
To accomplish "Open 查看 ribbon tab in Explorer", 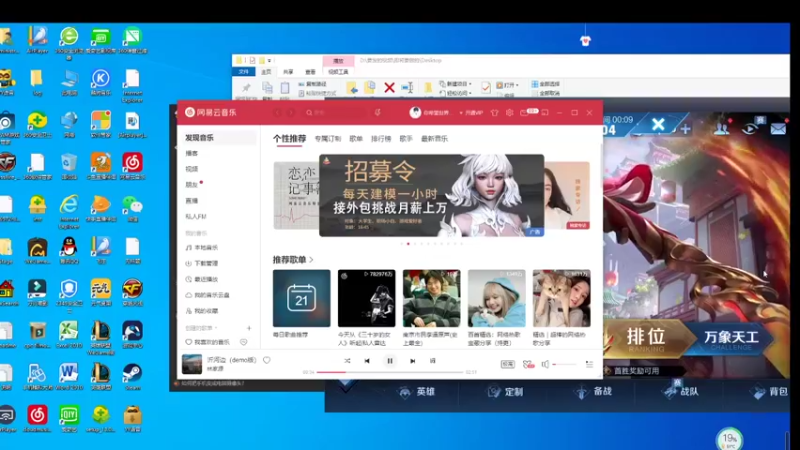I will (310, 72).
